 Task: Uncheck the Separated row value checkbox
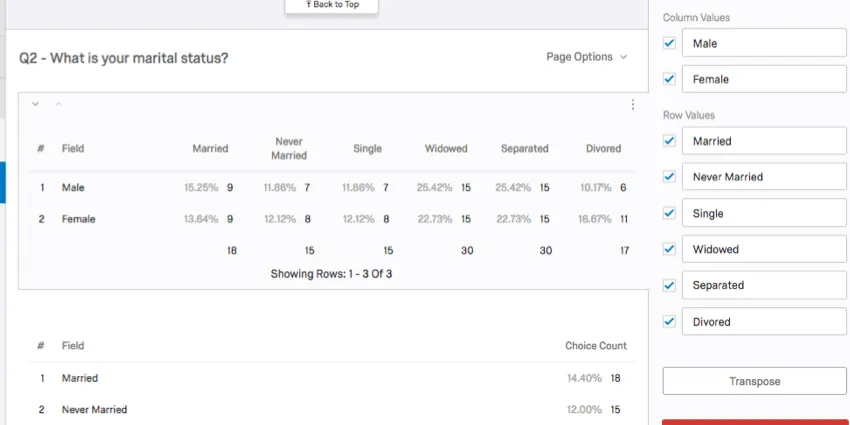(x=669, y=285)
